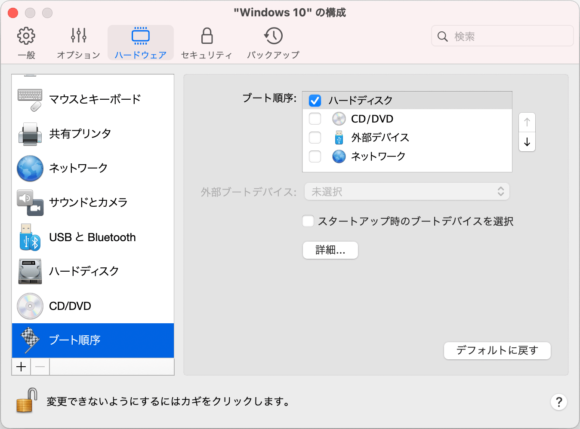Open the オプション sliders tab
Image resolution: width=580 pixels, height=429 pixels.
click(x=78, y=43)
